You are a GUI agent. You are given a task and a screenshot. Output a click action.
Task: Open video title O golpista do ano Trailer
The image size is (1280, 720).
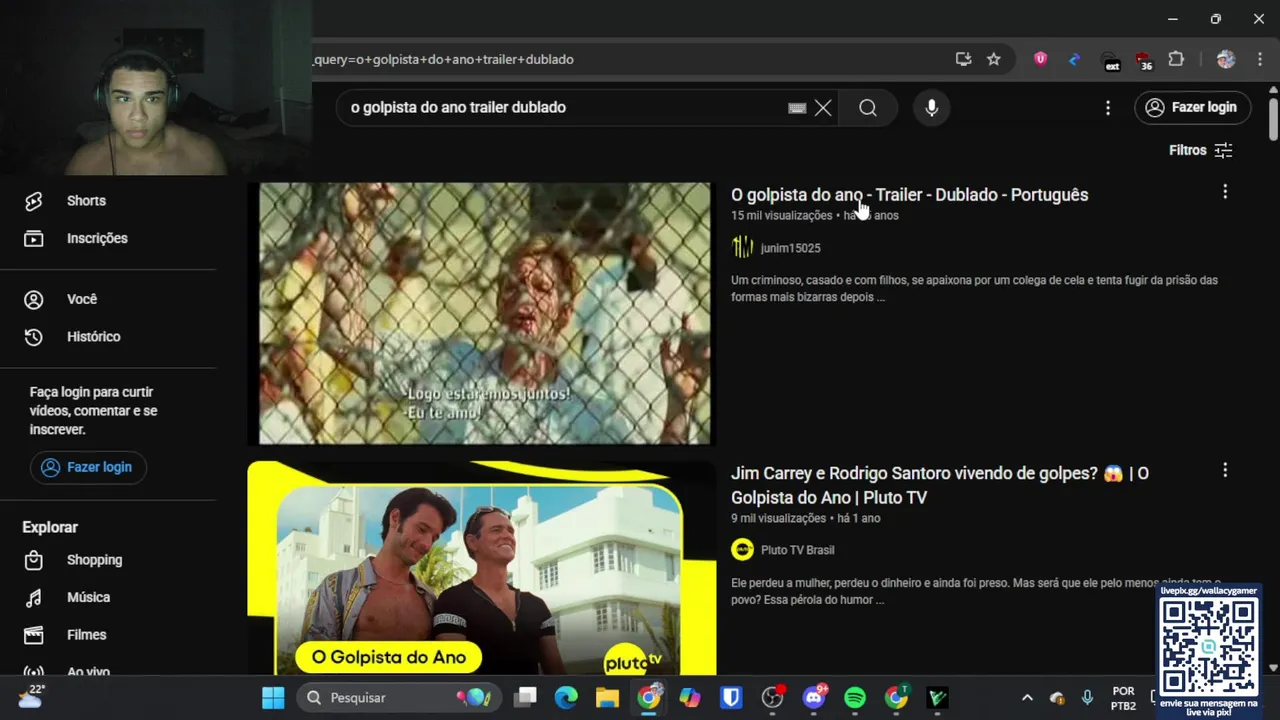[x=909, y=195]
